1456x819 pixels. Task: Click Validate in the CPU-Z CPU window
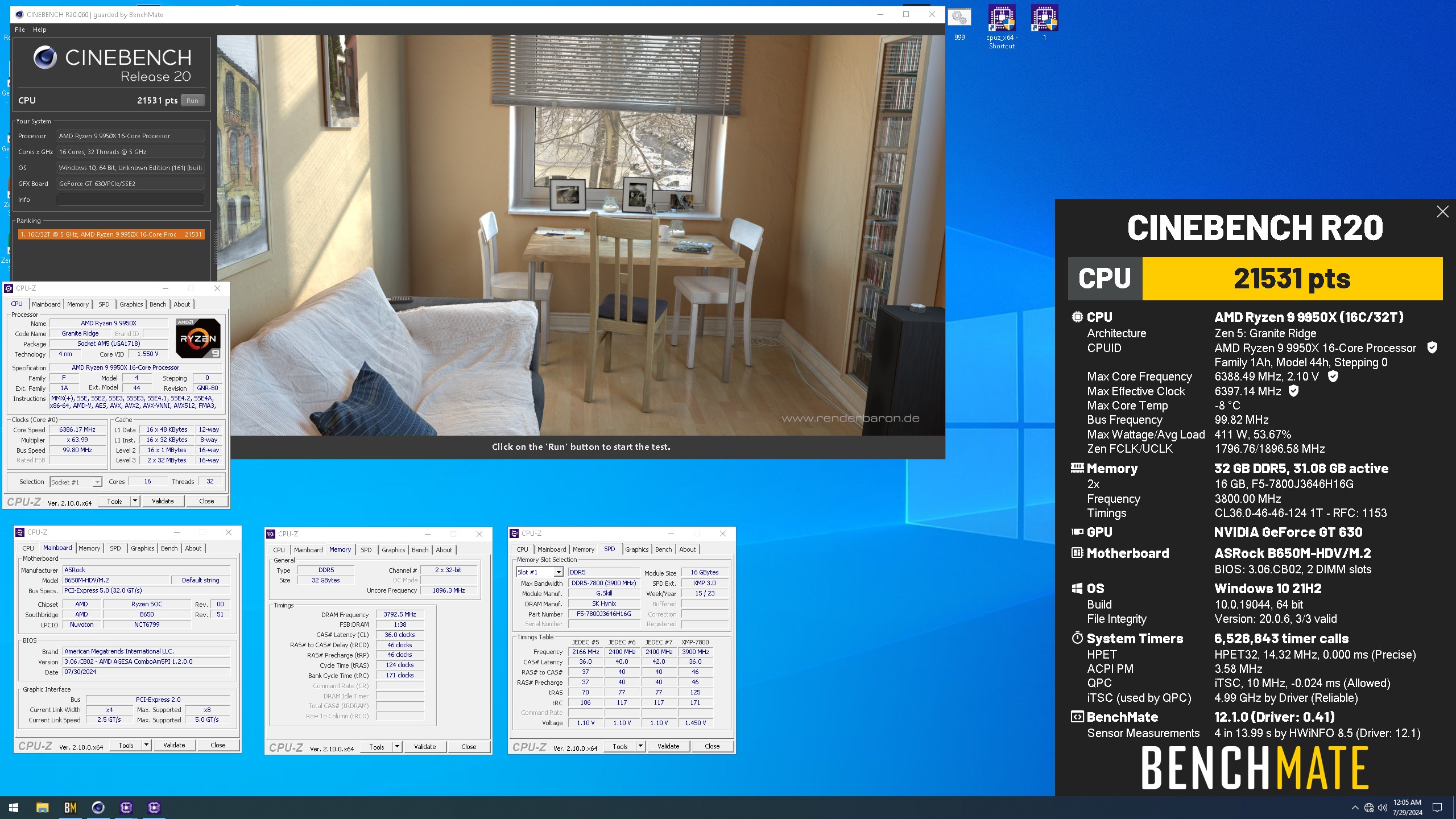(x=163, y=501)
